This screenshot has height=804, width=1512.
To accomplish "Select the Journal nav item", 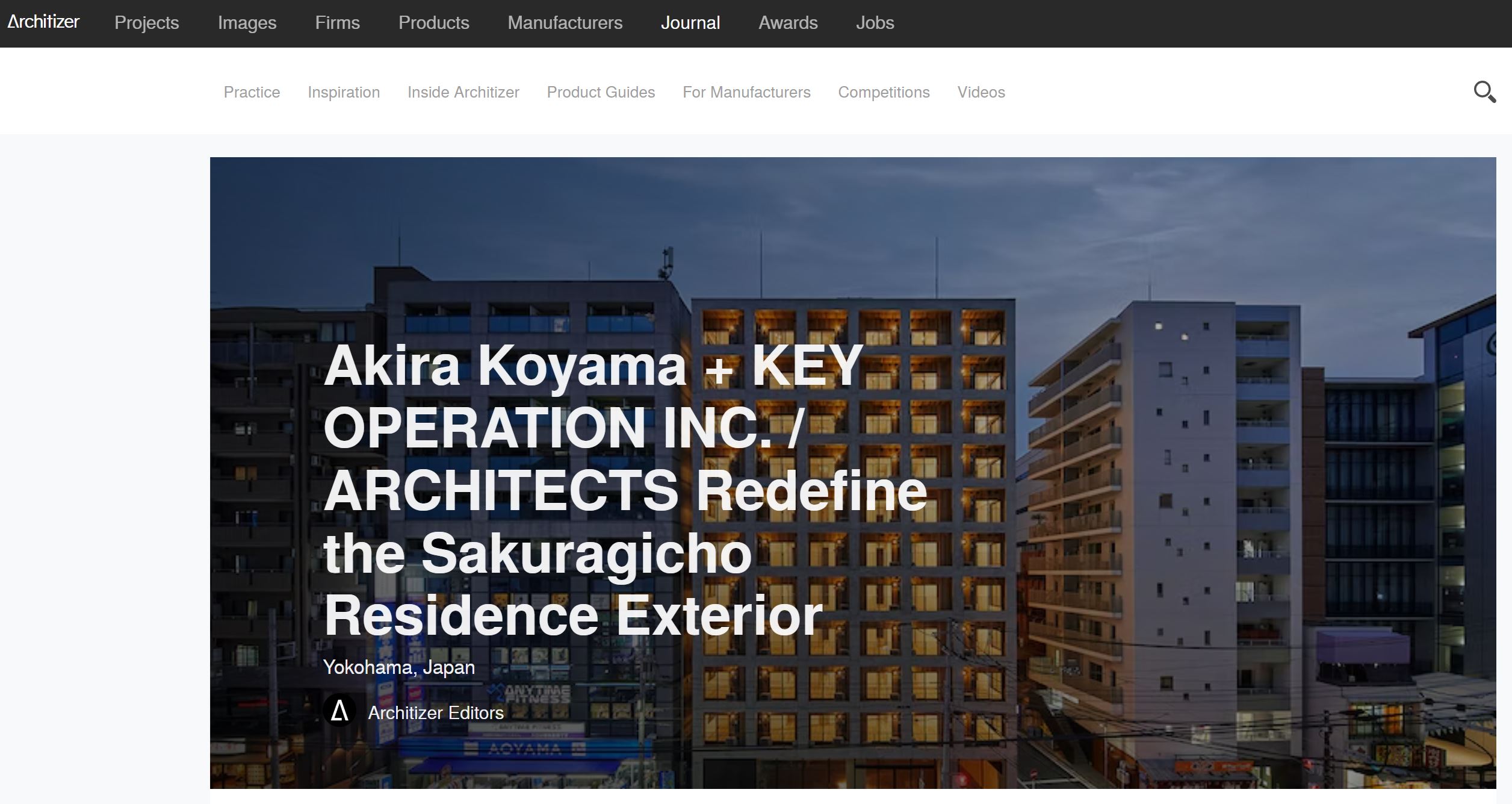I will pos(690,23).
